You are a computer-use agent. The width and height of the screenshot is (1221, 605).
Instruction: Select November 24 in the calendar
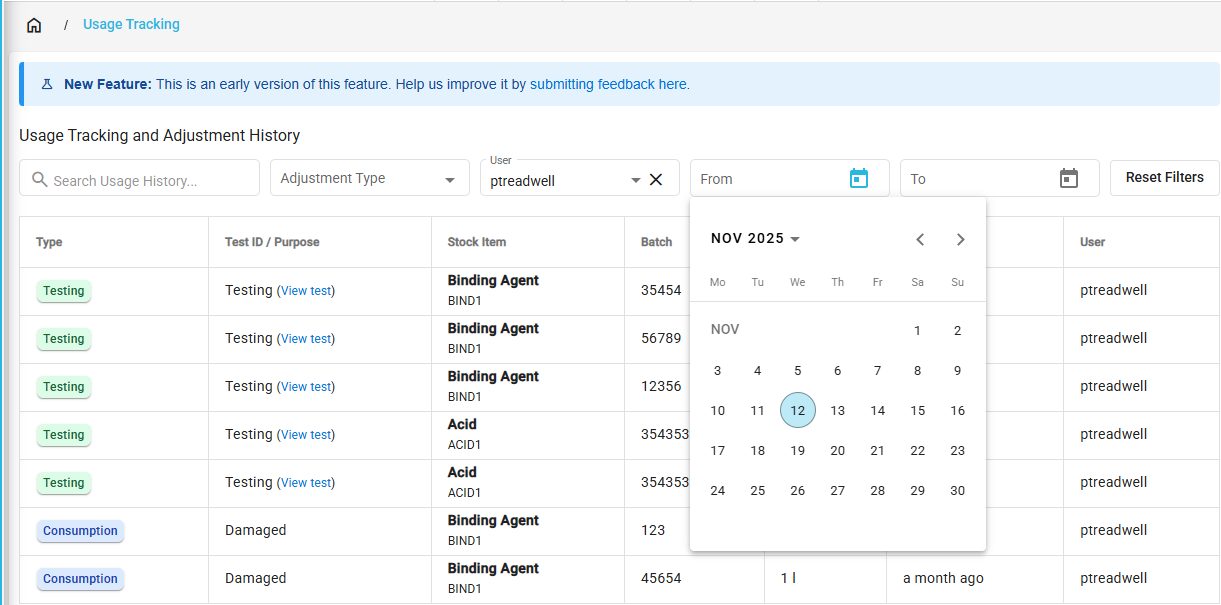pyautogui.click(x=718, y=490)
